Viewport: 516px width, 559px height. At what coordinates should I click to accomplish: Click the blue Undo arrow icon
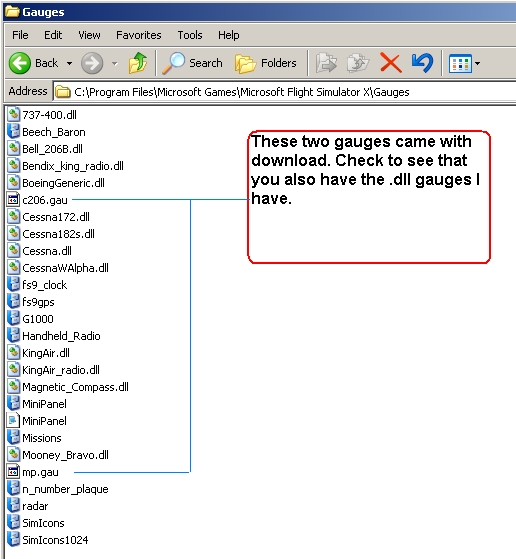coord(423,63)
